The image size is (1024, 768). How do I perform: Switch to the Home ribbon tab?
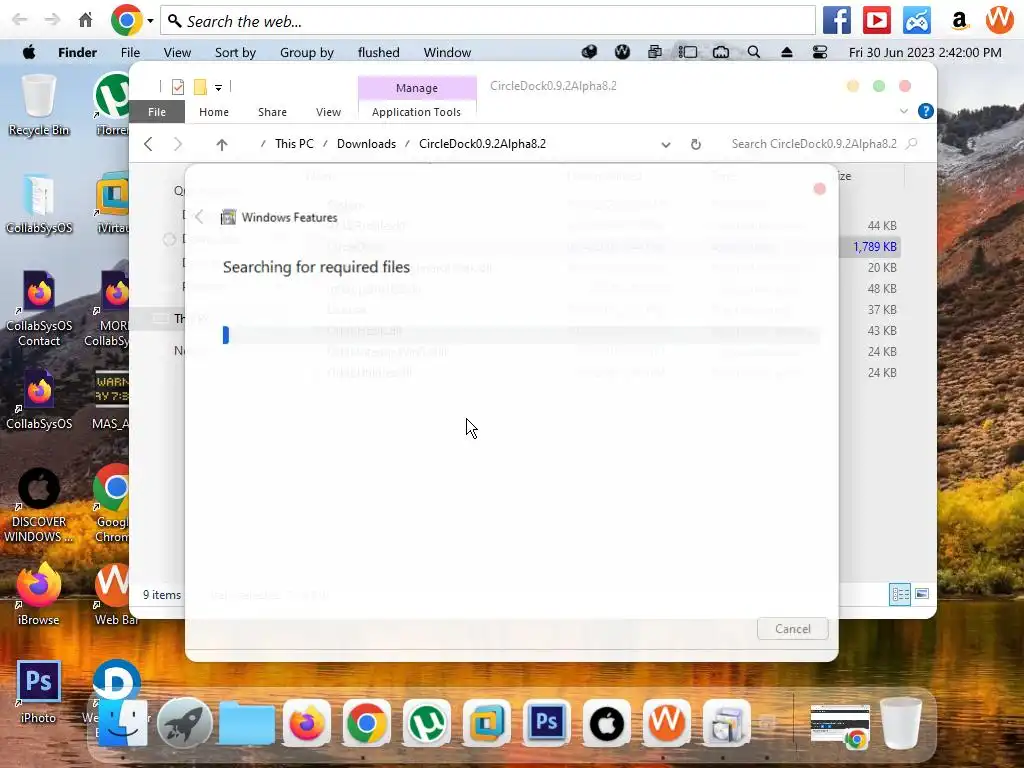click(214, 112)
